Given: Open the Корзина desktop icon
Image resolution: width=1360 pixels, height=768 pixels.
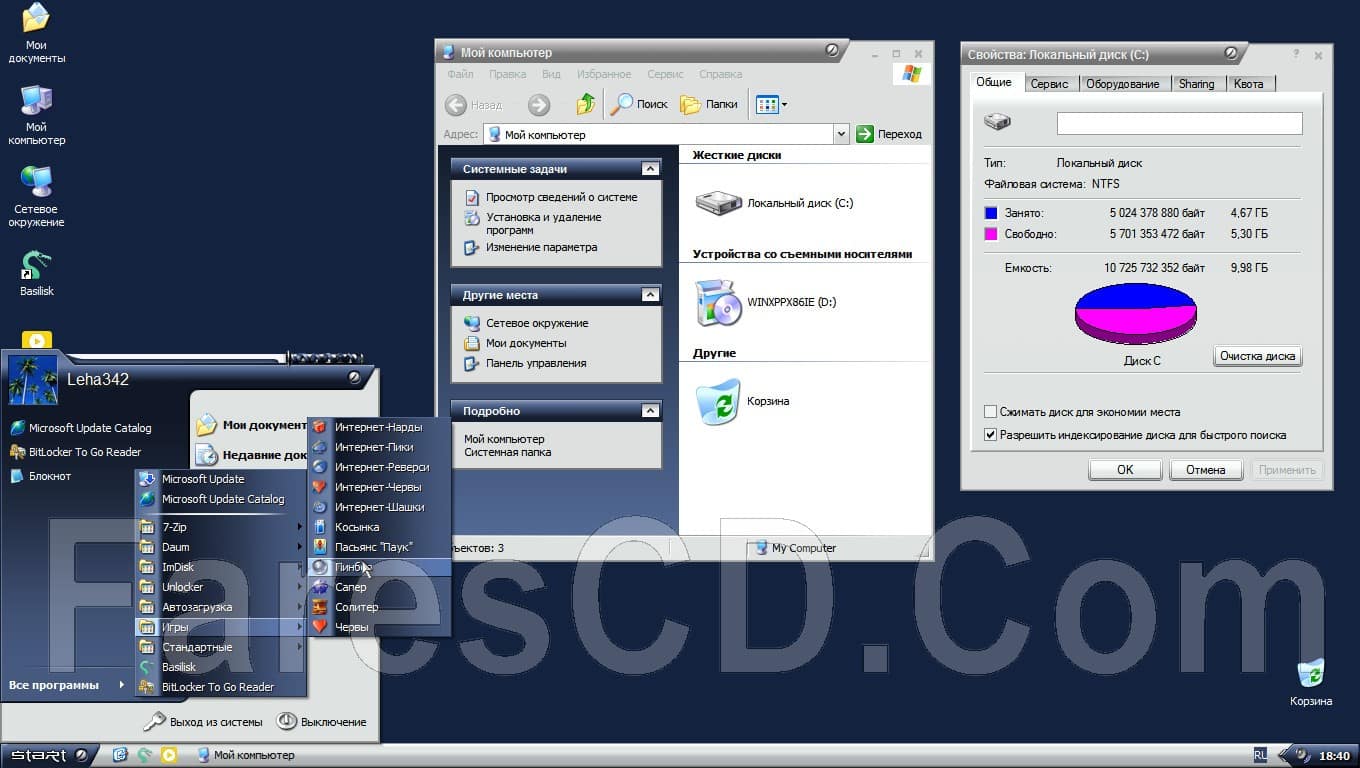Looking at the screenshot, I should pos(1310,683).
